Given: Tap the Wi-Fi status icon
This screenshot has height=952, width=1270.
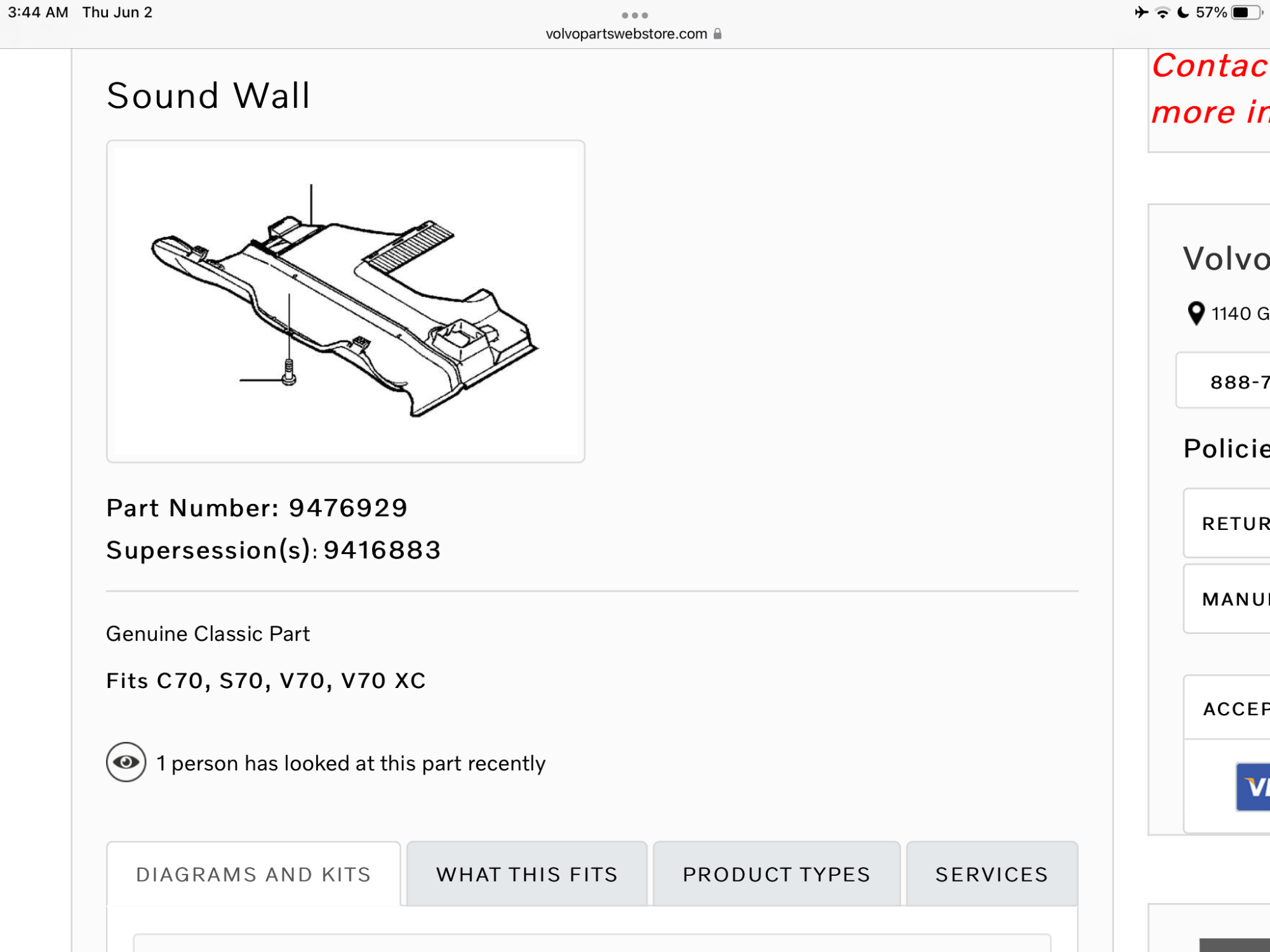Looking at the screenshot, I should (1162, 13).
